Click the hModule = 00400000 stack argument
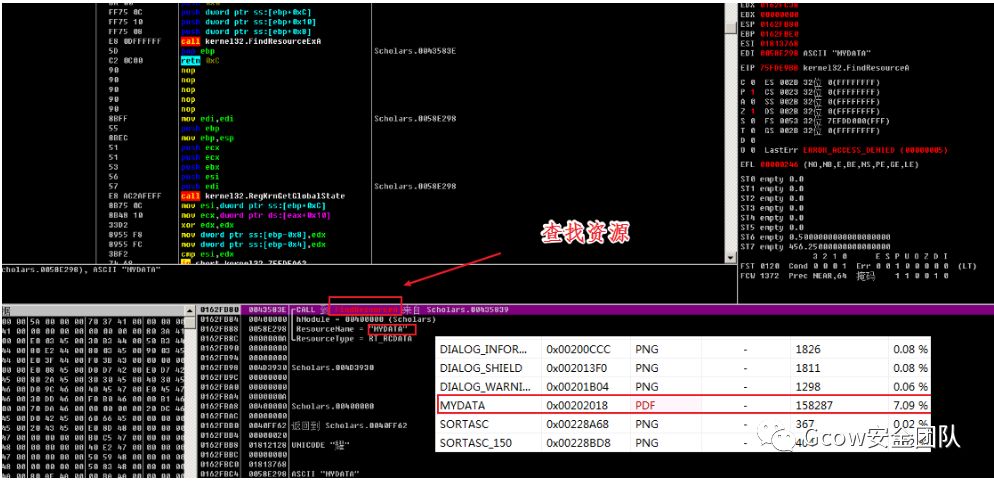 point(366,319)
